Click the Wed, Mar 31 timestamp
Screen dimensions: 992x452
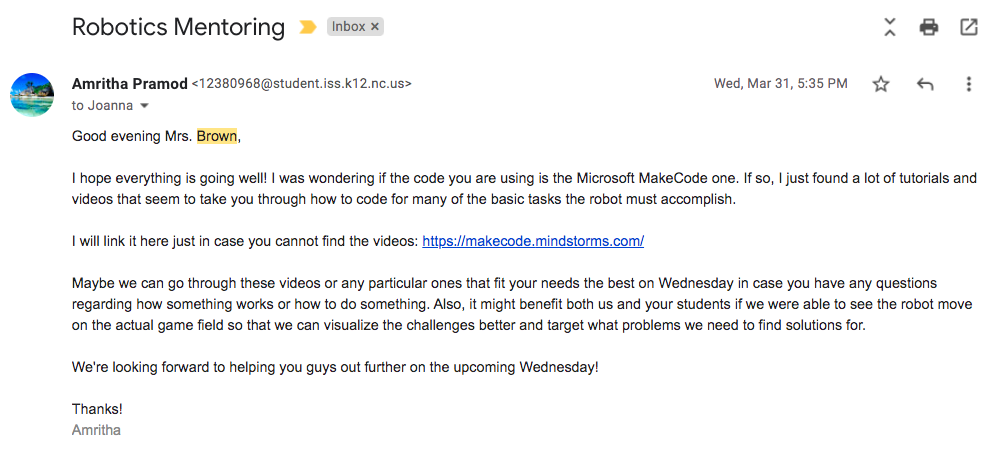[x=780, y=84]
